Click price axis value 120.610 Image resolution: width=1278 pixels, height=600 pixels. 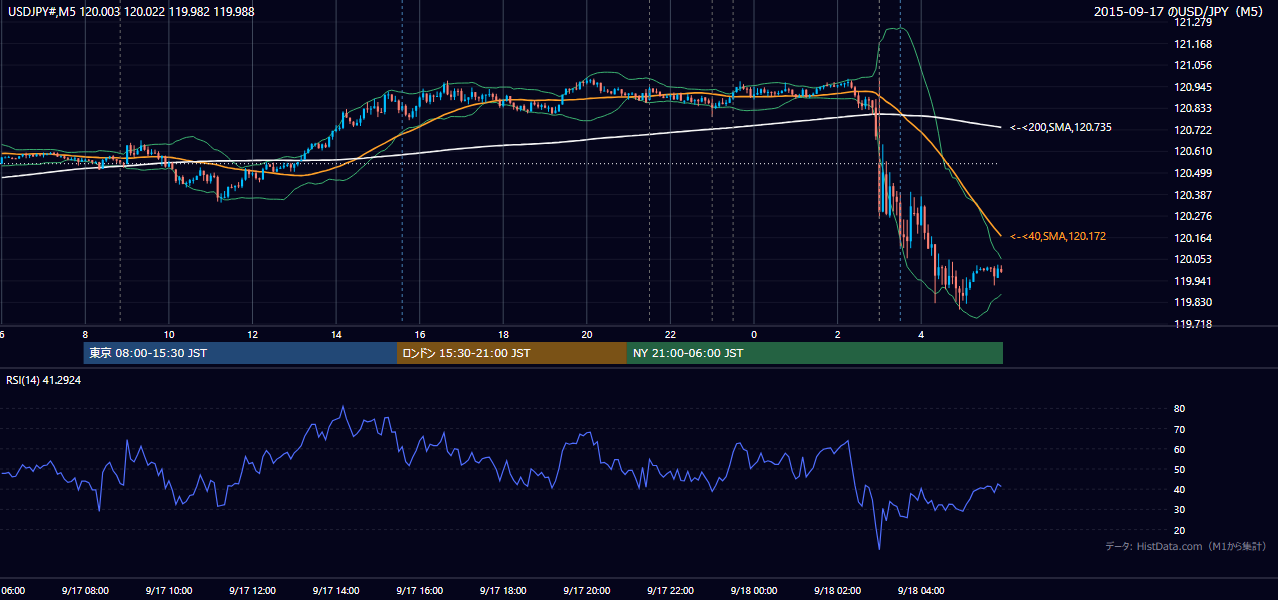point(1193,151)
